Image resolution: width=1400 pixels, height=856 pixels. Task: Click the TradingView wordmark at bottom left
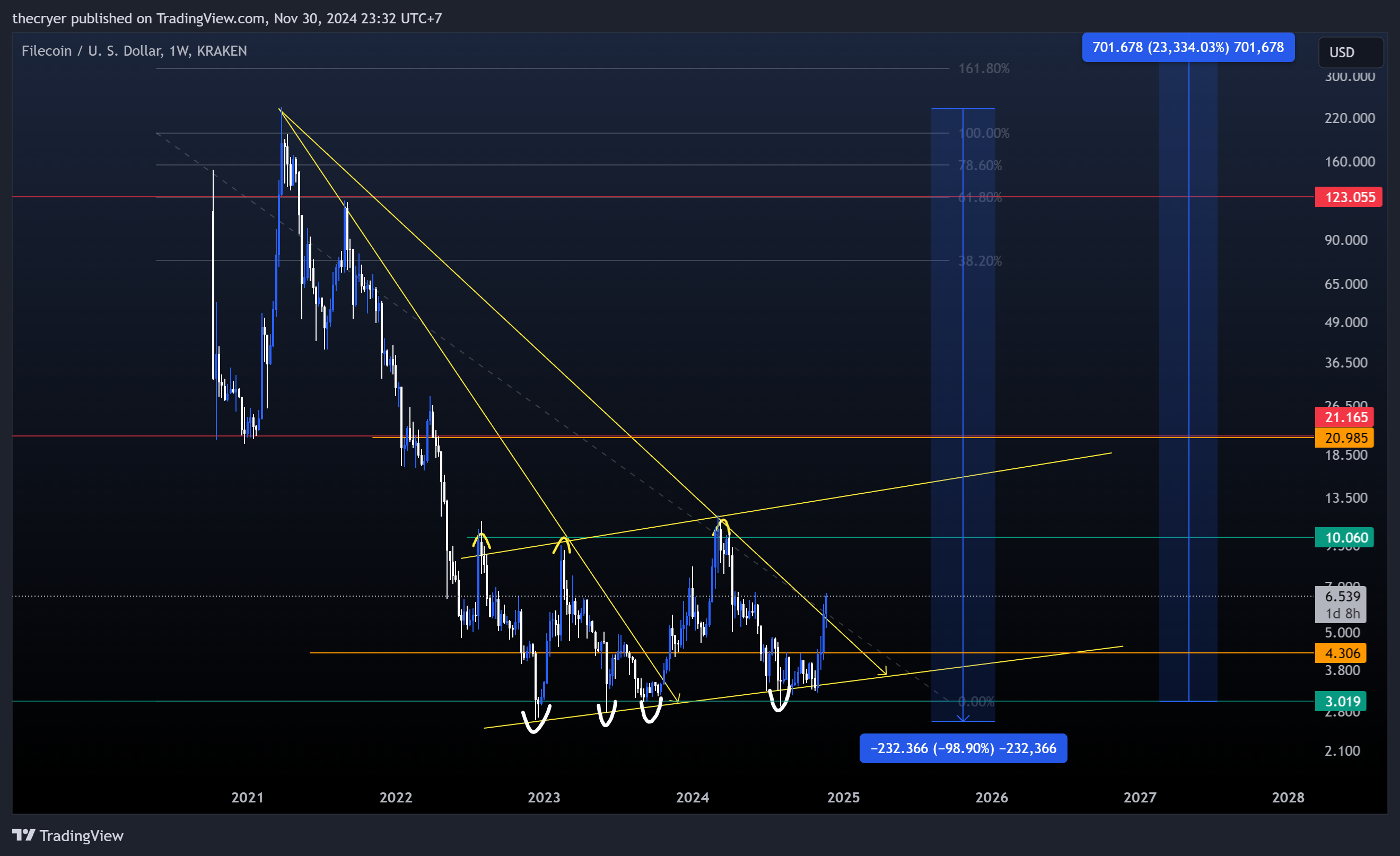(81, 835)
